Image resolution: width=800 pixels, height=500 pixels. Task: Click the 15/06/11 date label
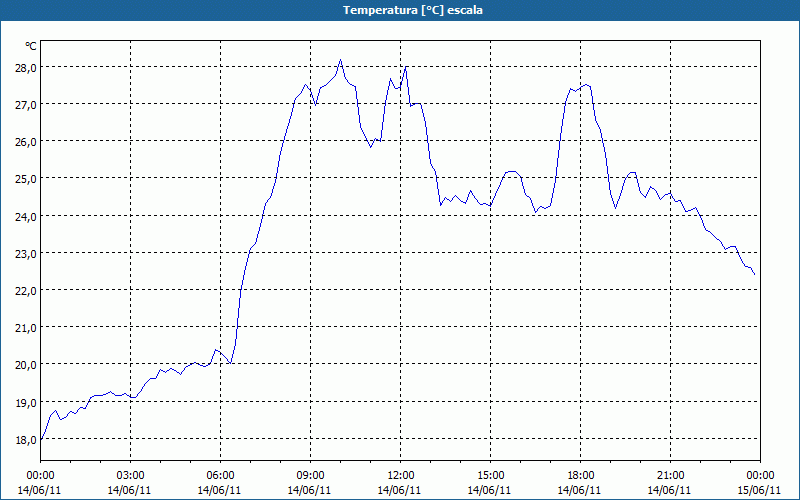759,490
